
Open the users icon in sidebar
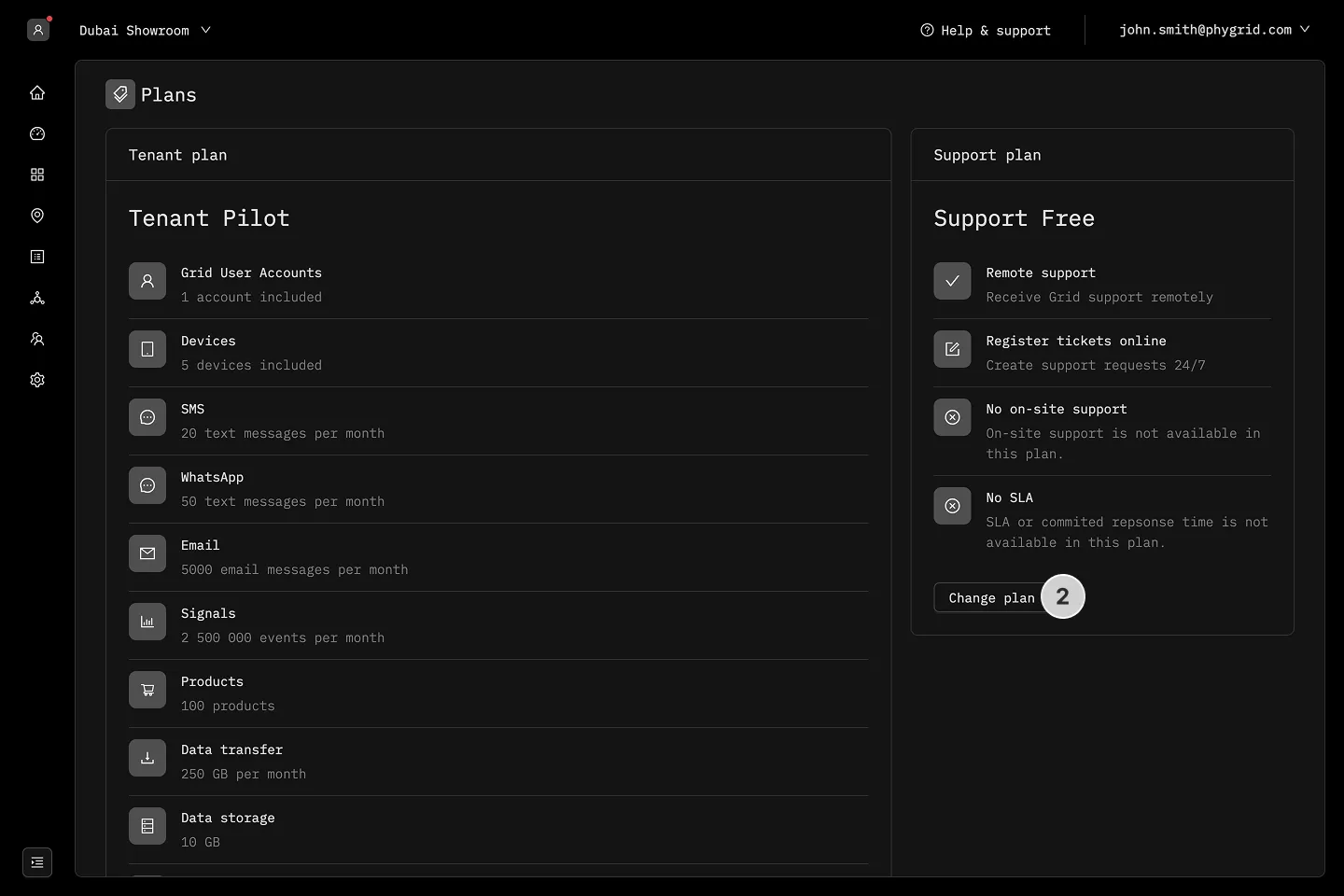pos(37,339)
